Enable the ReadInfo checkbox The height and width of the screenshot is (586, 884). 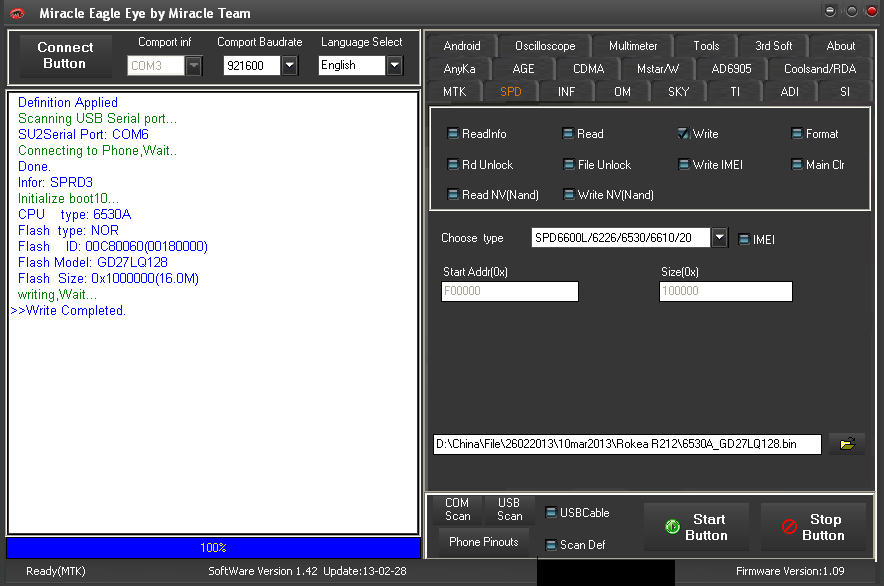pyautogui.click(x=453, y=134)
